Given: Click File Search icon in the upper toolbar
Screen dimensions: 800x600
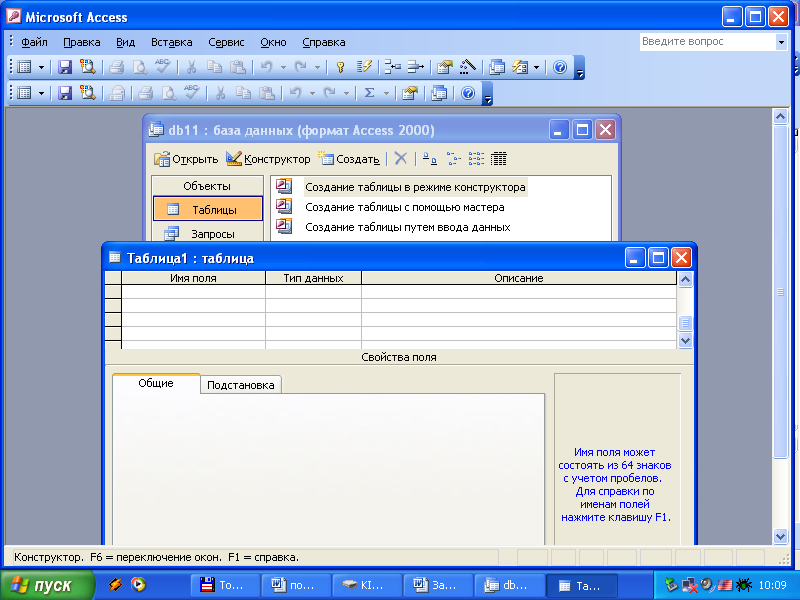Looking at the screenshot, I should (x=88, y=67).
